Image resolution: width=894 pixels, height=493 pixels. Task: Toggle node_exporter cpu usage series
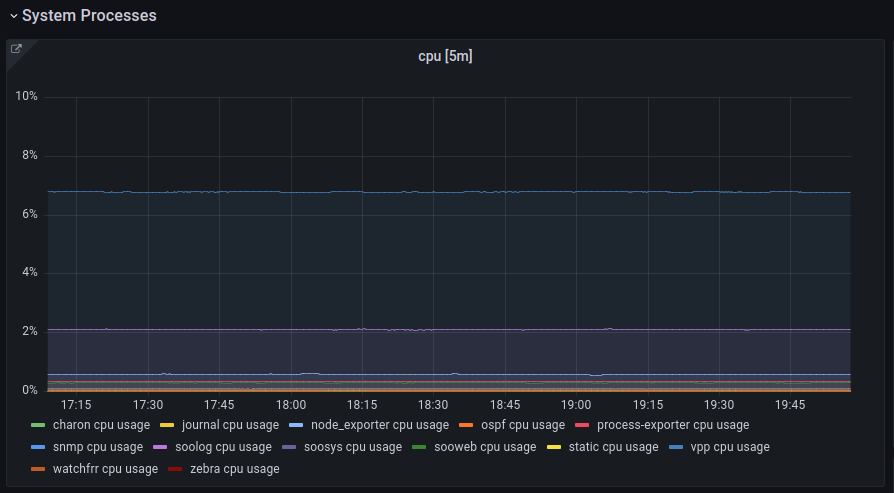379,425
